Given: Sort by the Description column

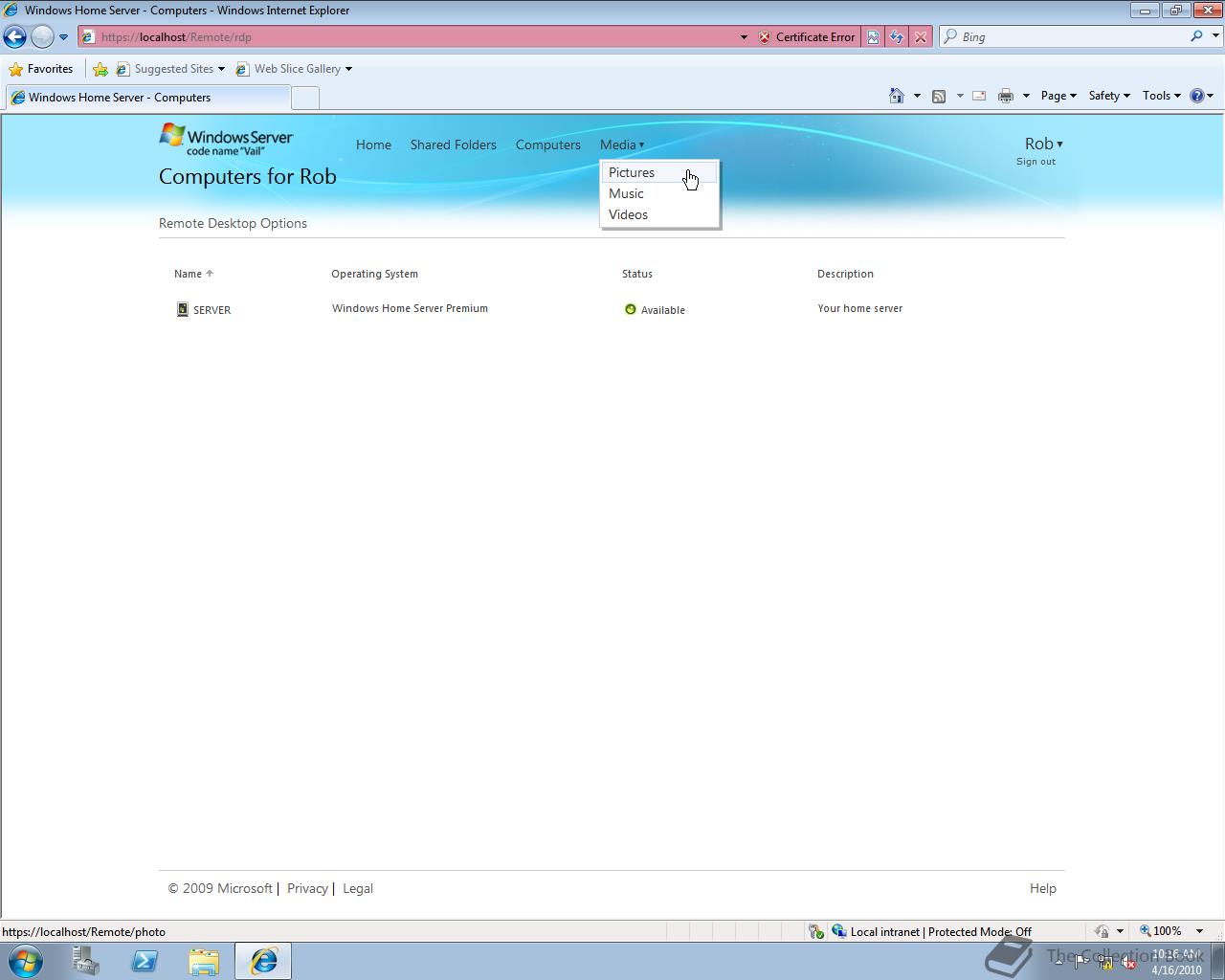Looking at the screenshot, I should coord(845,274).
